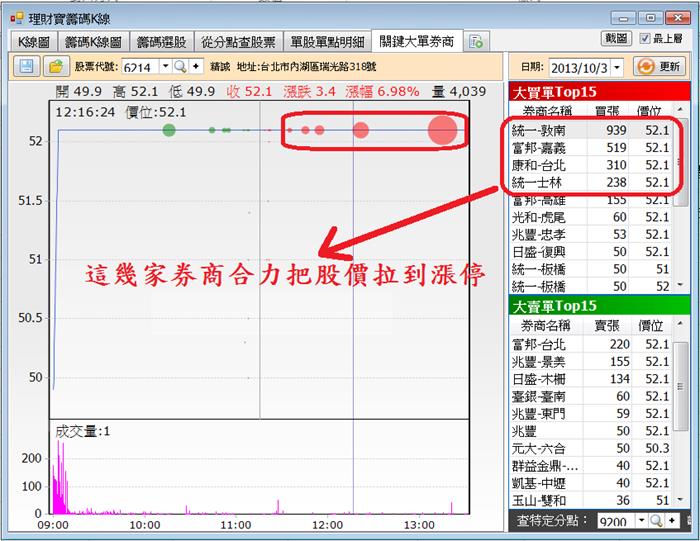Click the 截圖 button
Viewport: 700px width, 541px height.
[x=617, y=39]
